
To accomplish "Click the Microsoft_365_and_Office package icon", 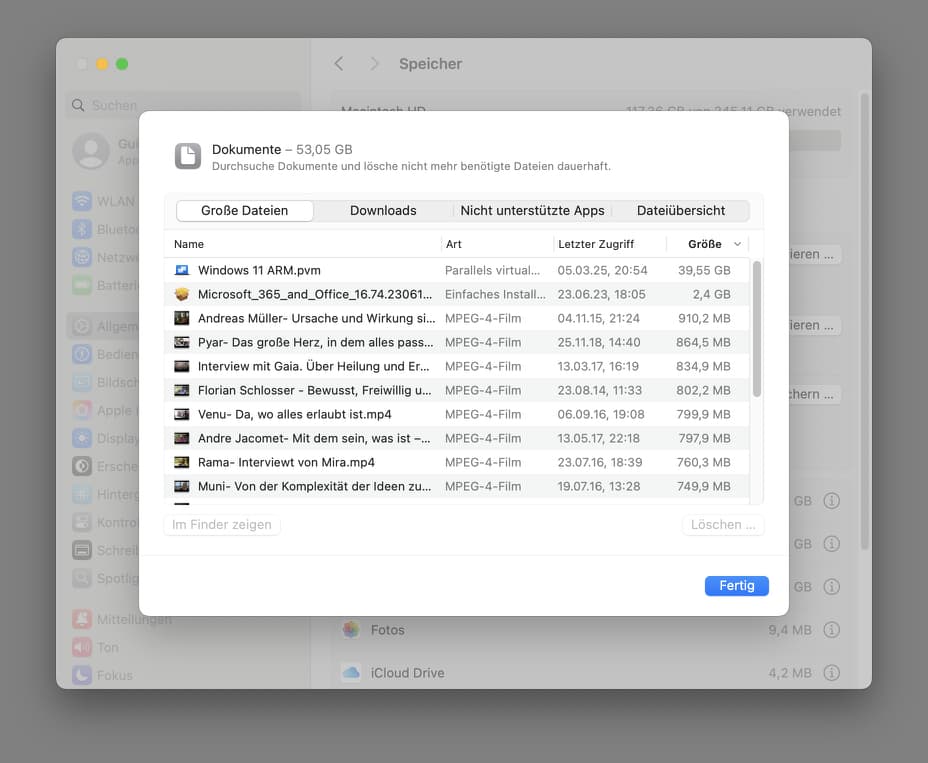I will click(x=182, y=294).
